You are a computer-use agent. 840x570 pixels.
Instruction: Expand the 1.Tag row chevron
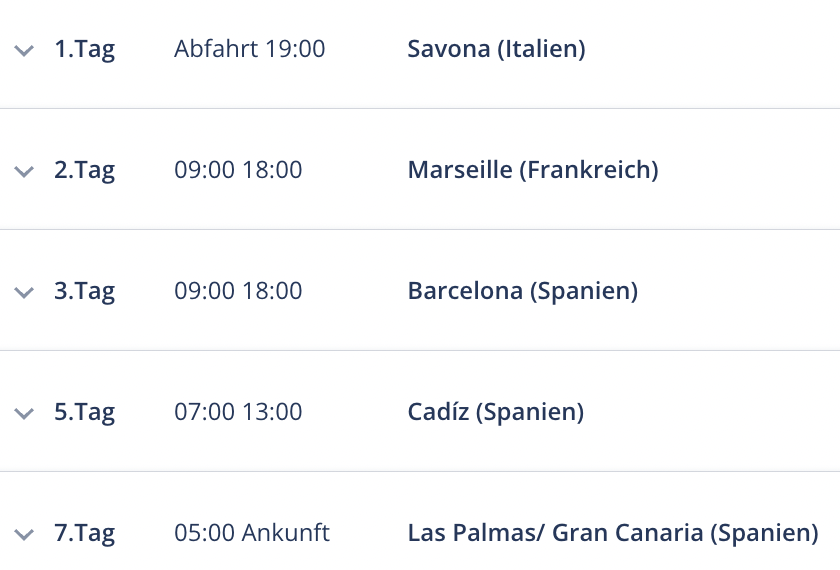point(24,51)
